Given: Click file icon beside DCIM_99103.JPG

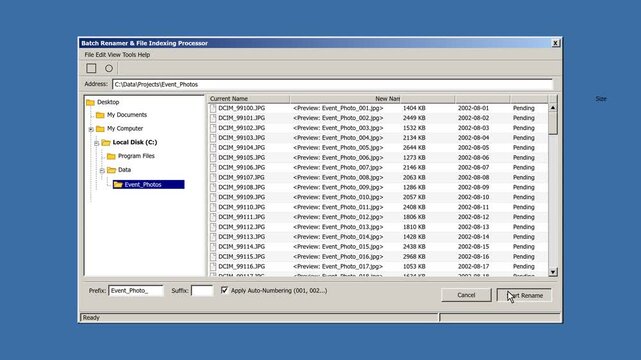Looking at the screenshot, I should (213, 138).
